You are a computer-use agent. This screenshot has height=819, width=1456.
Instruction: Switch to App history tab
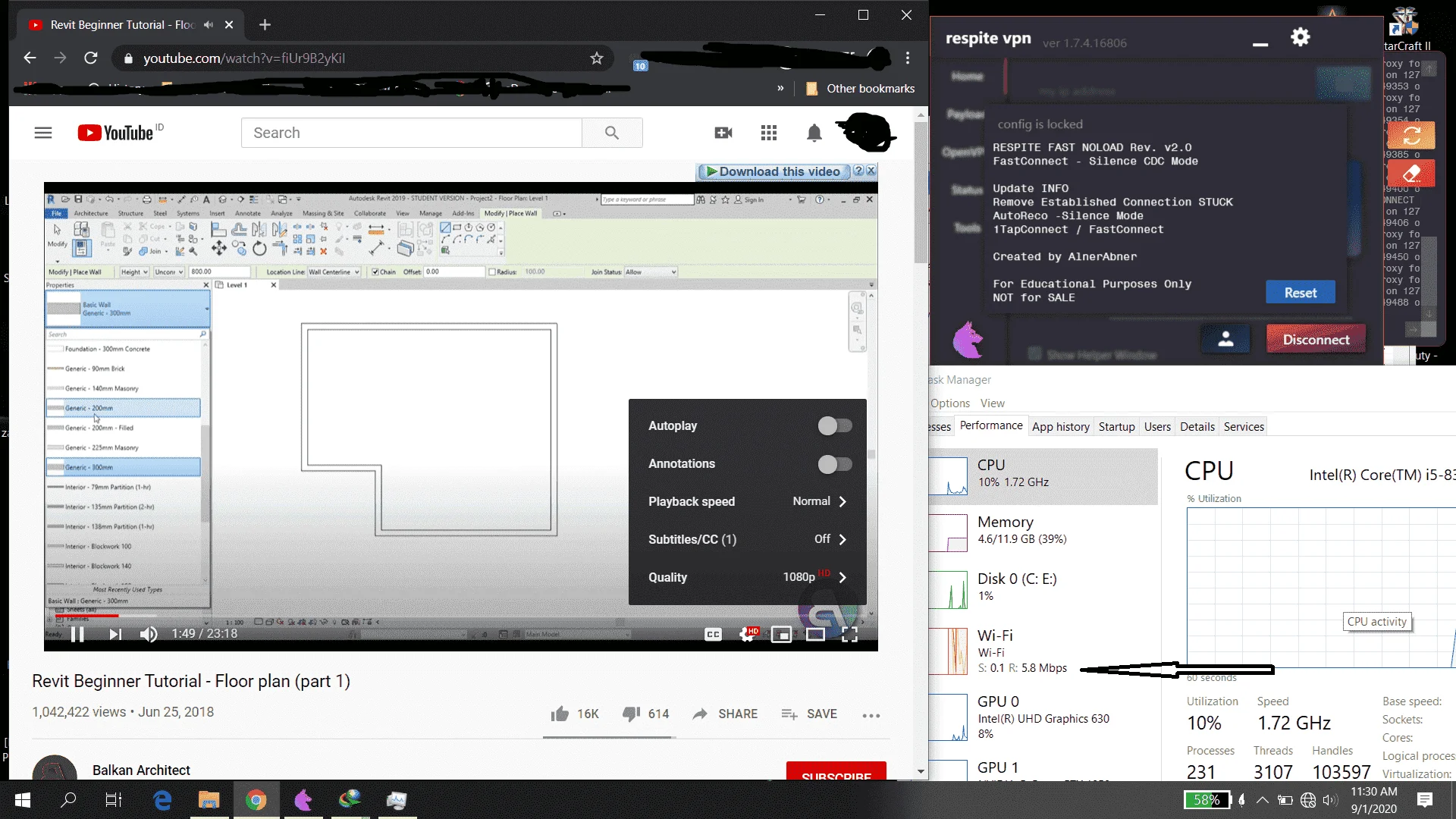[x=1061, y=427]
